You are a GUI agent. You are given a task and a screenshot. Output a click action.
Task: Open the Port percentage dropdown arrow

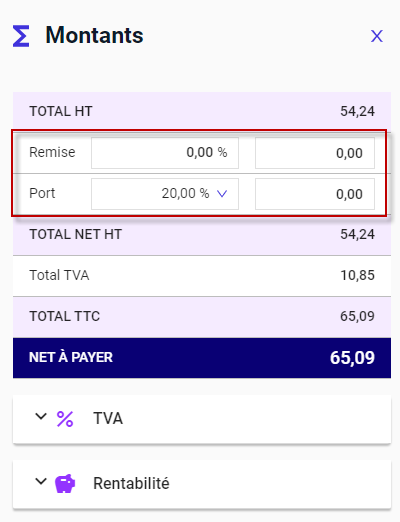tap(222, 193)
